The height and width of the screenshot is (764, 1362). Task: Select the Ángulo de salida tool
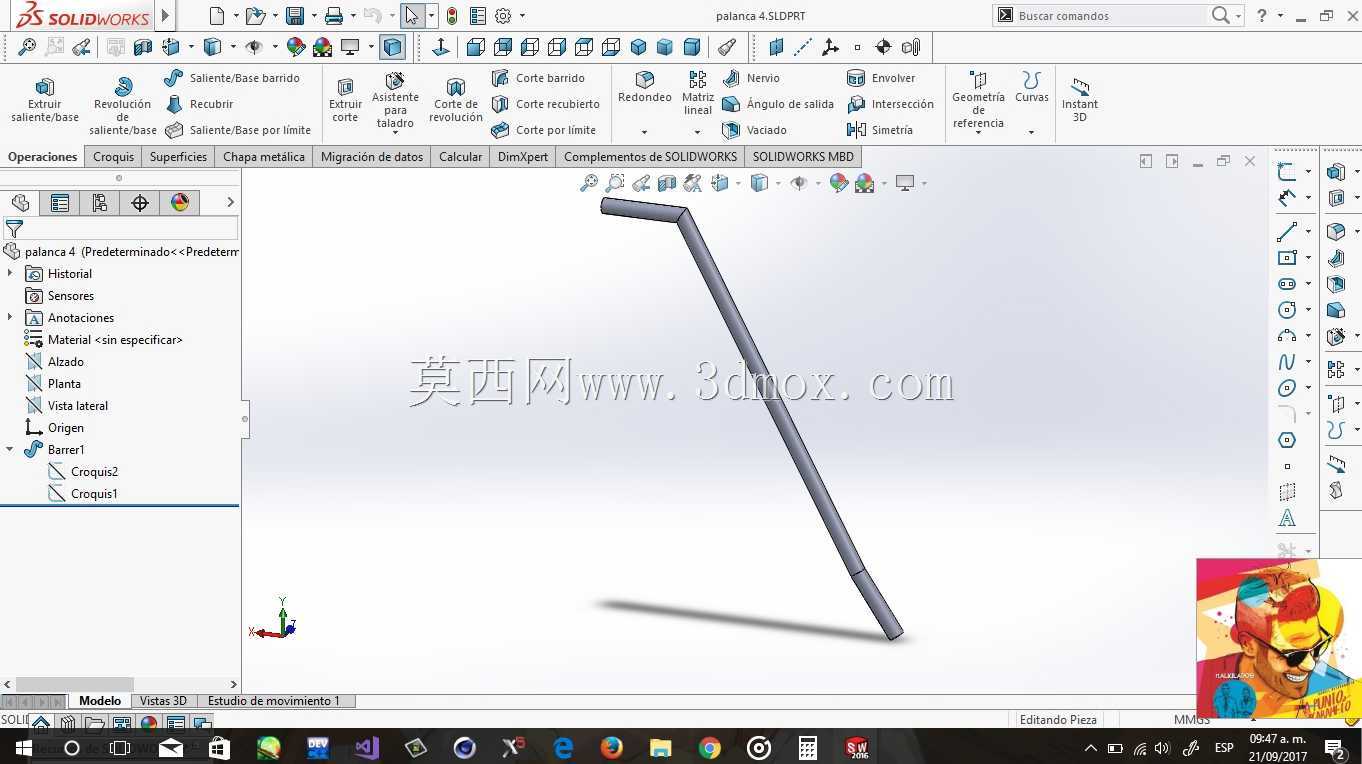778,104
